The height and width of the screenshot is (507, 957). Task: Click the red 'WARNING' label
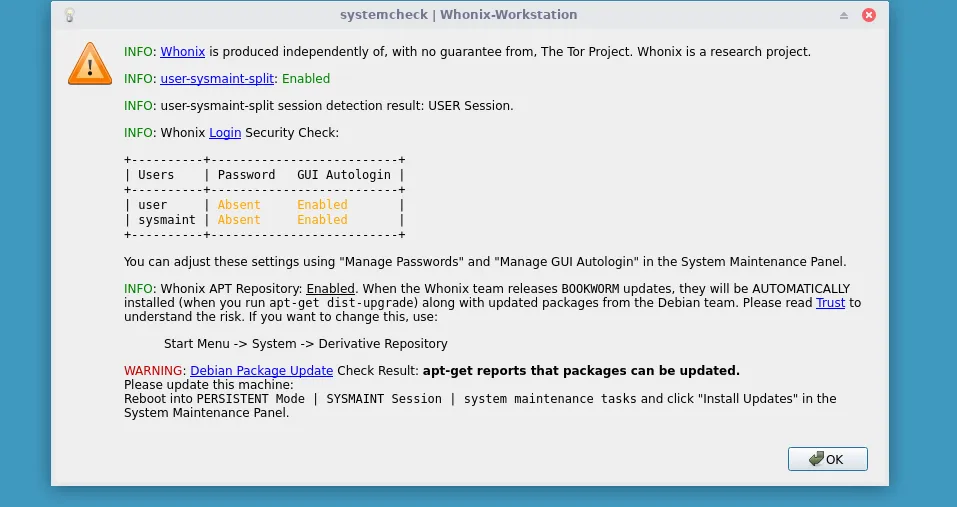153,370
